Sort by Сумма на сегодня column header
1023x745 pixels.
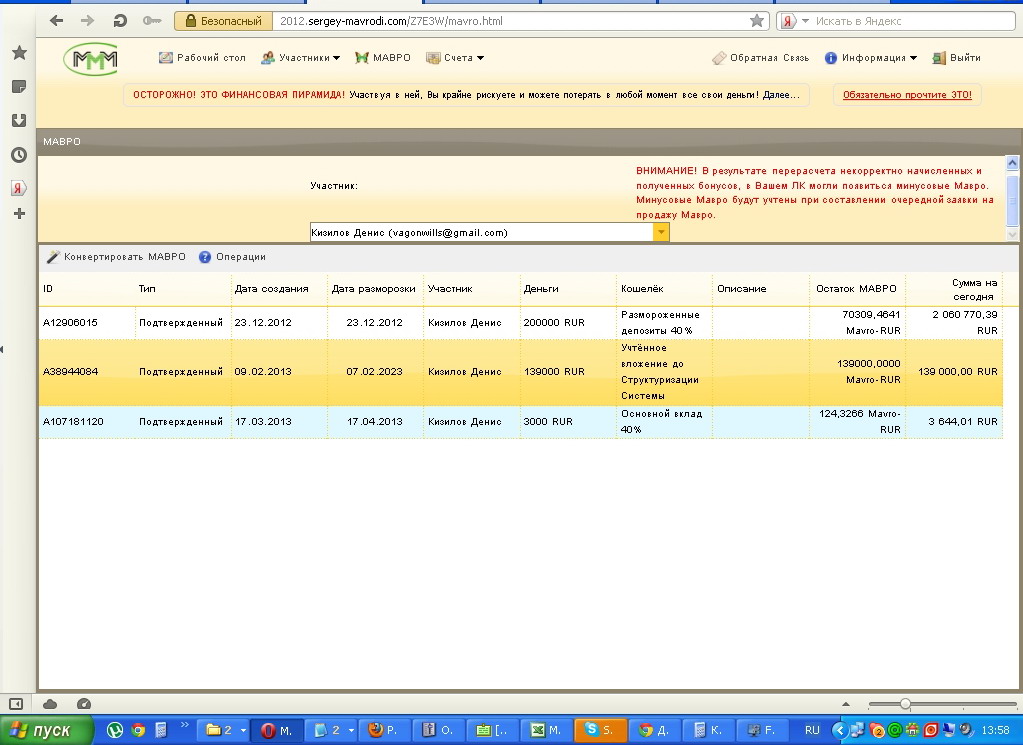(x=953, y=288)
